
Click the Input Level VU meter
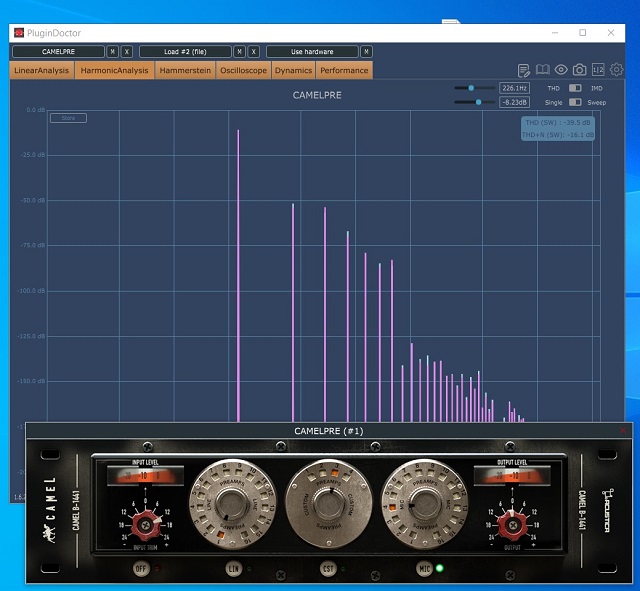[x=145, y=476]
